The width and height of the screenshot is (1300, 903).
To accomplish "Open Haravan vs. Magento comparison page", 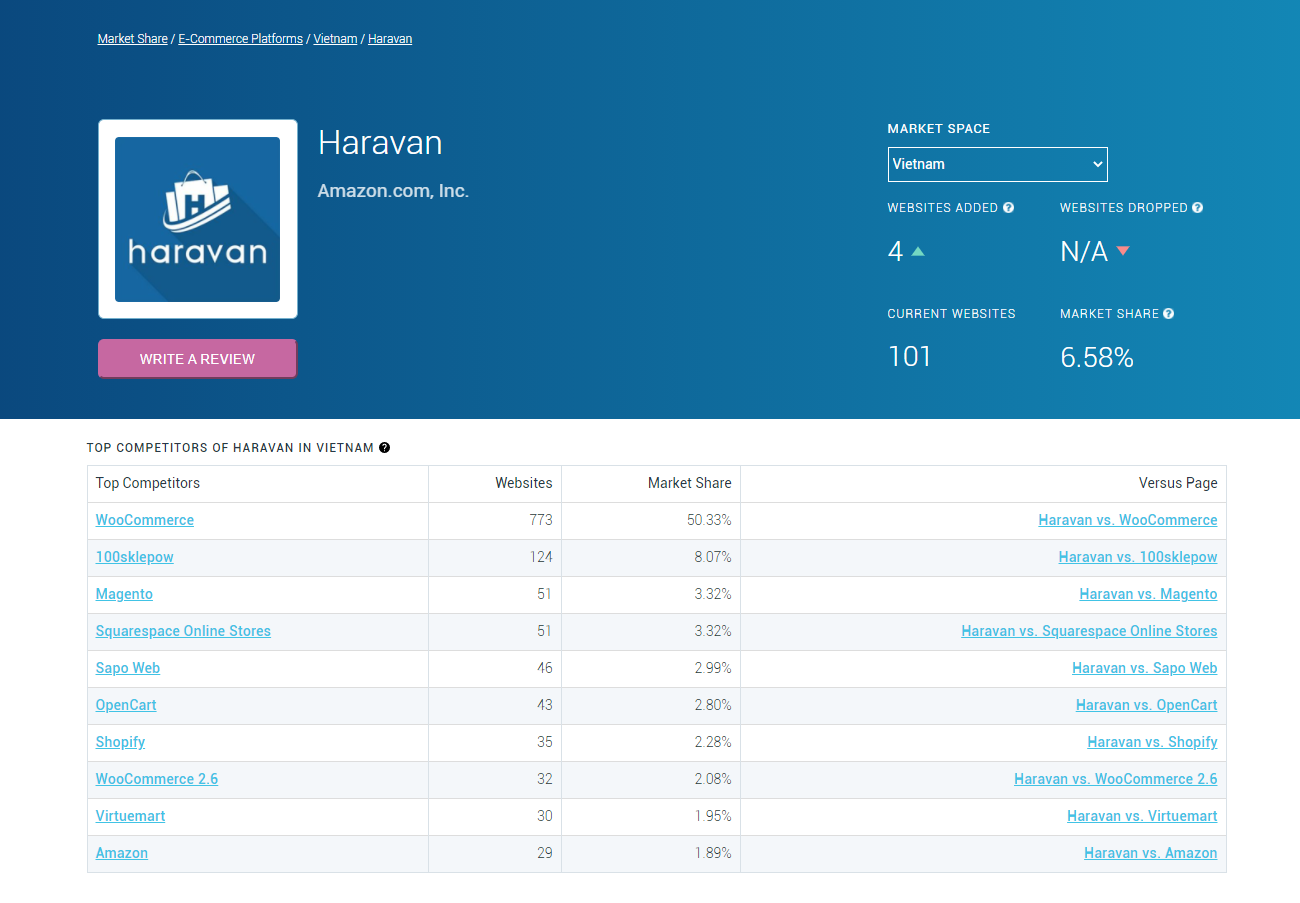I will point(1148,594).
